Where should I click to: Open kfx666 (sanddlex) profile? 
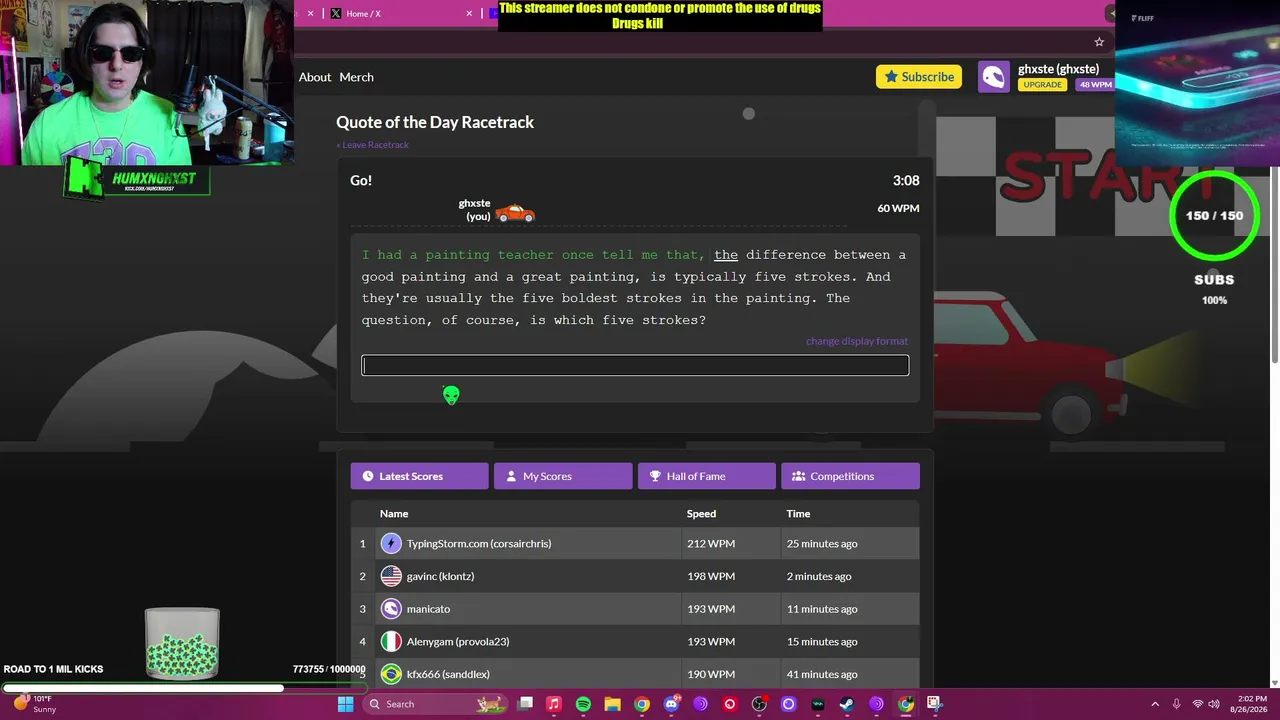coord(448,674)
